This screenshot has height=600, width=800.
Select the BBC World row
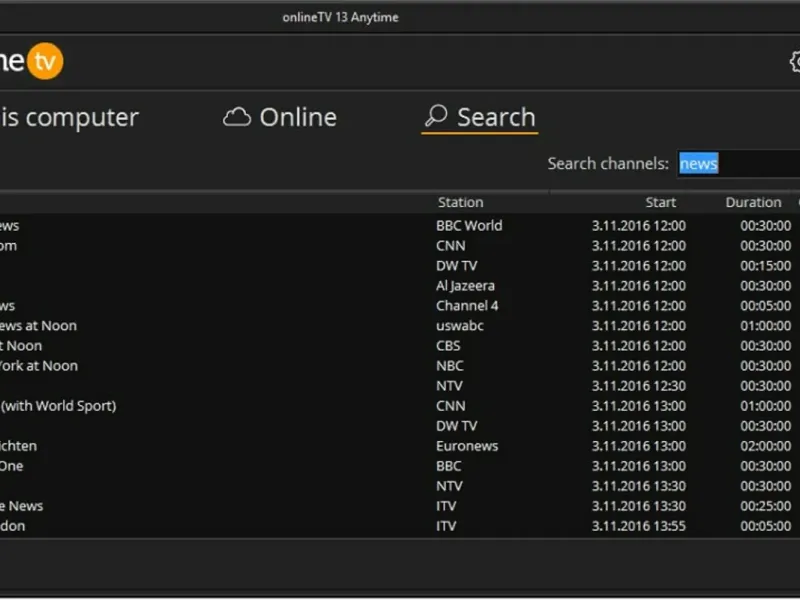point(400,226)
